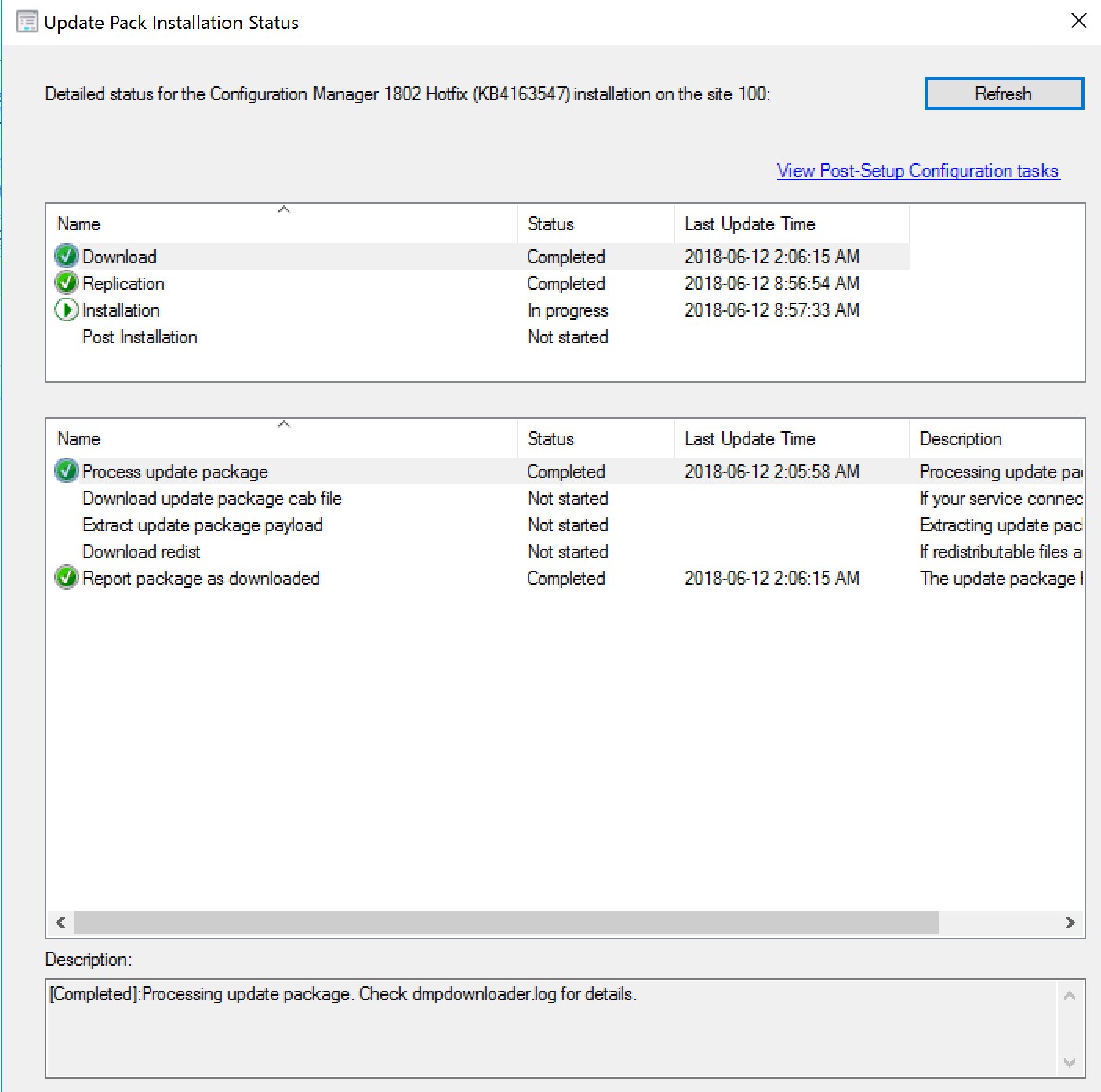The width and height of the screenshot is (1101, 1092).
Task: Click Not started status of Download redist
Action: click(x=568, y=551)
